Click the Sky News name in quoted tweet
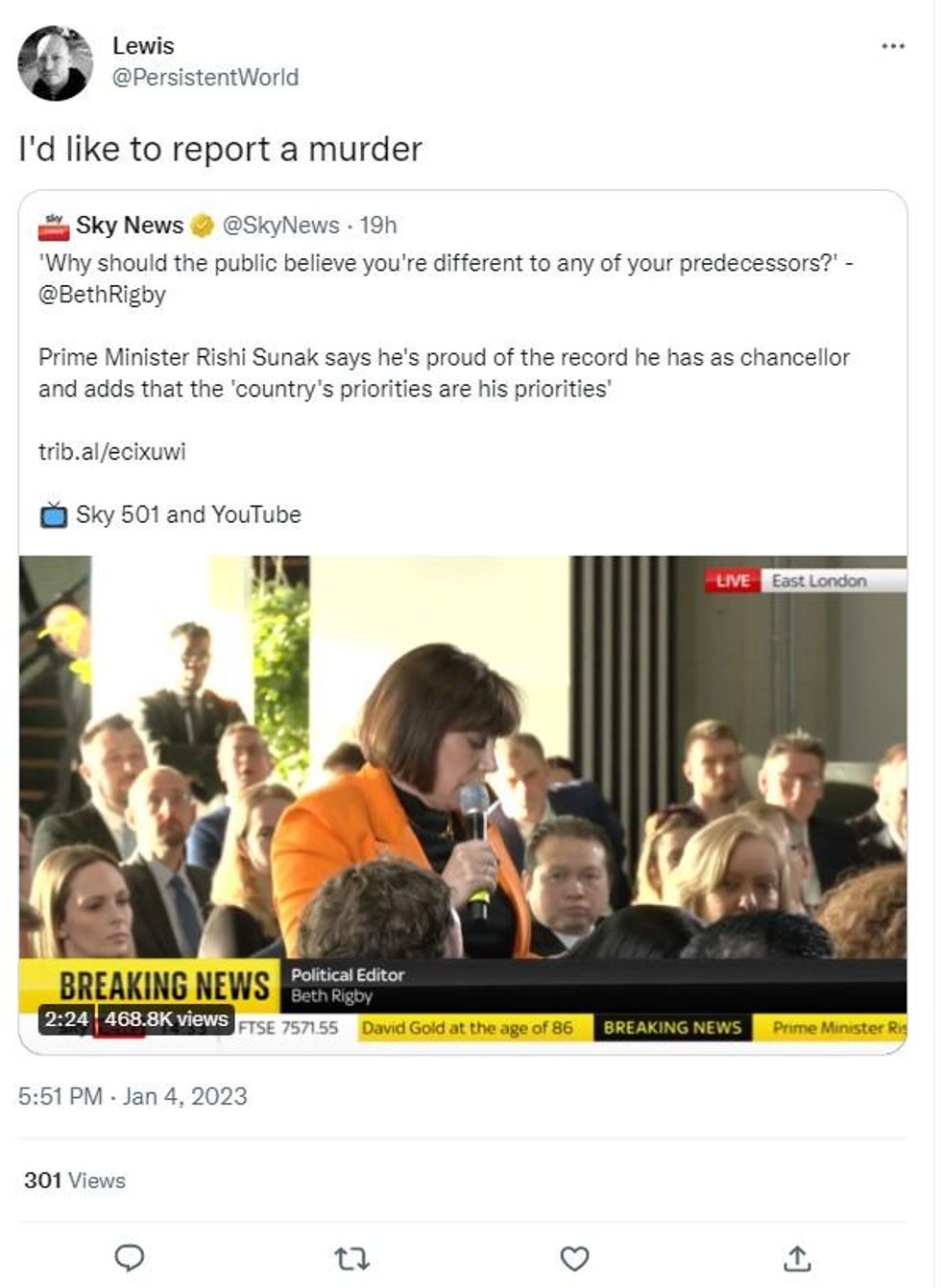Screen dimensions: 941x1288 (130, 226)
